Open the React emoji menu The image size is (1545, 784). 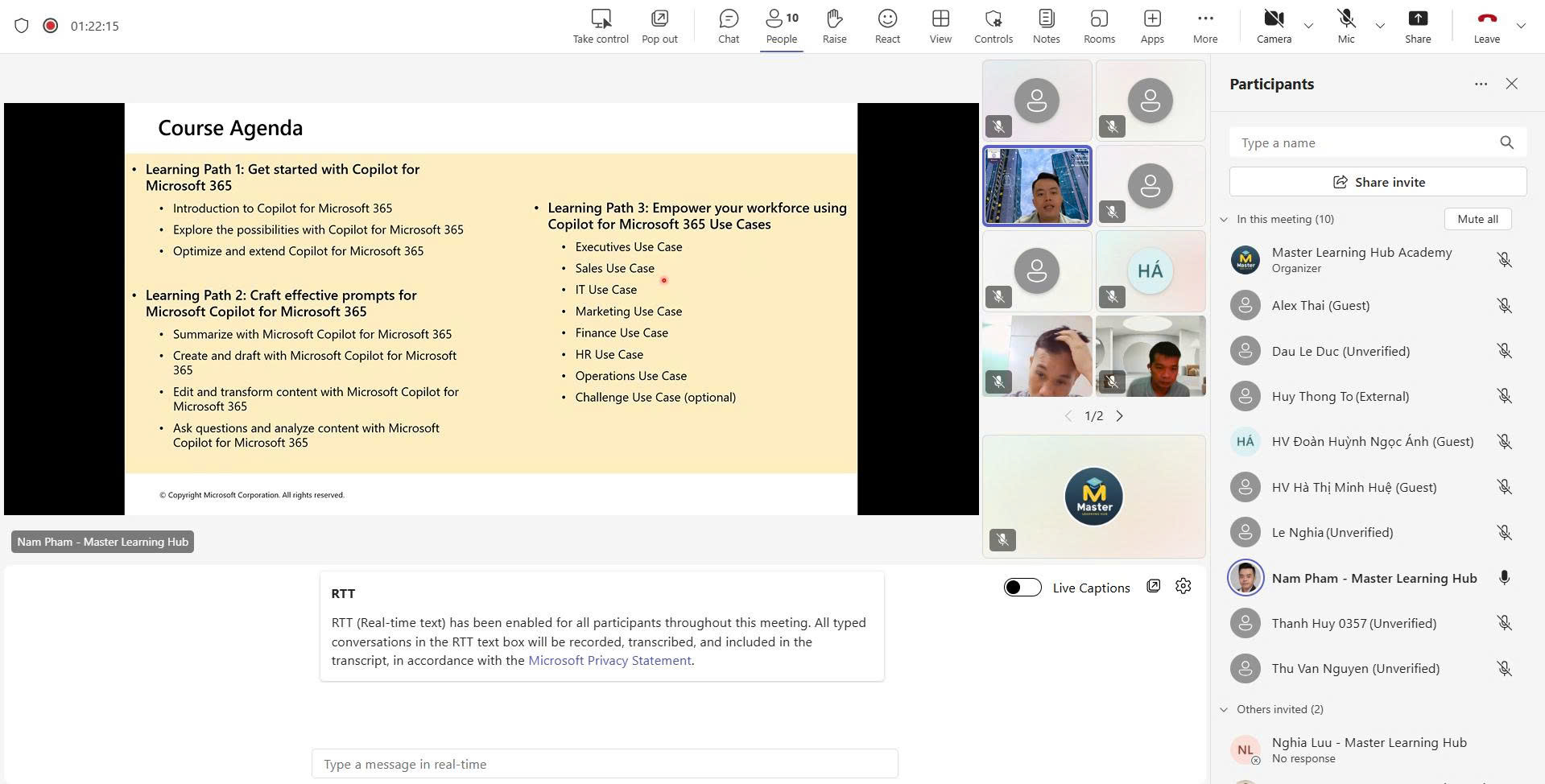point(887,26)
